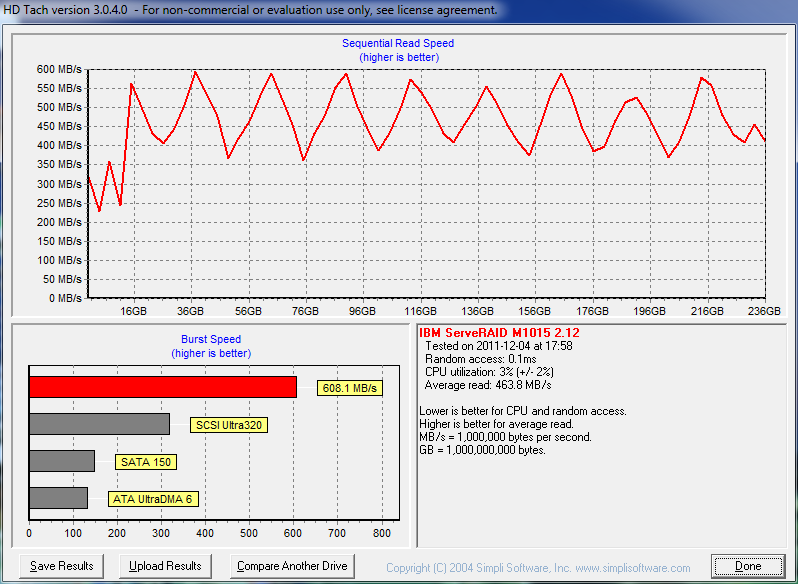Open Compare Another Drive
Viewport: 798px width, 584px height.
tap(292, 566)
